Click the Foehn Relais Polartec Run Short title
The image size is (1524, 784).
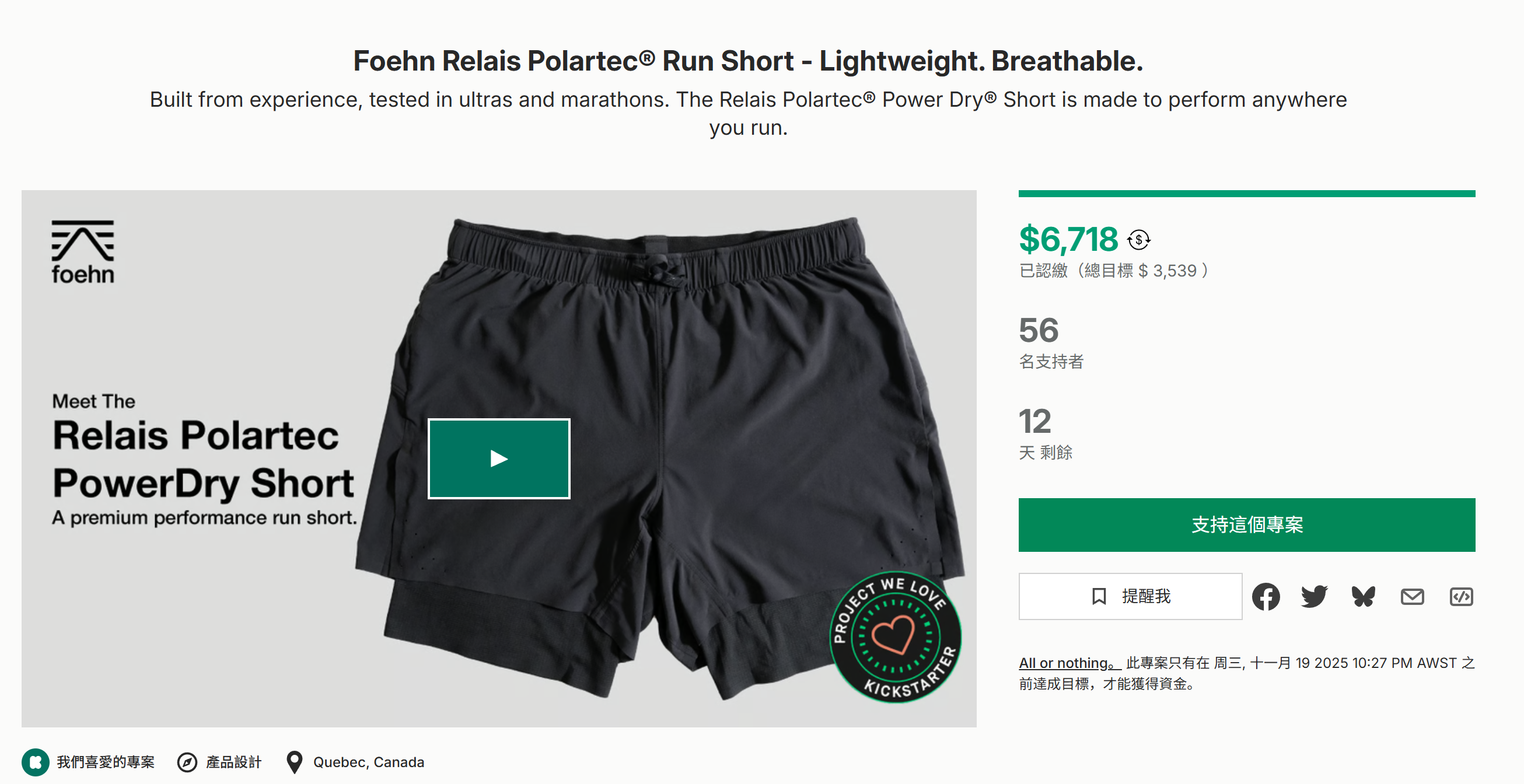pyautogui.click(x=748, y=61)
